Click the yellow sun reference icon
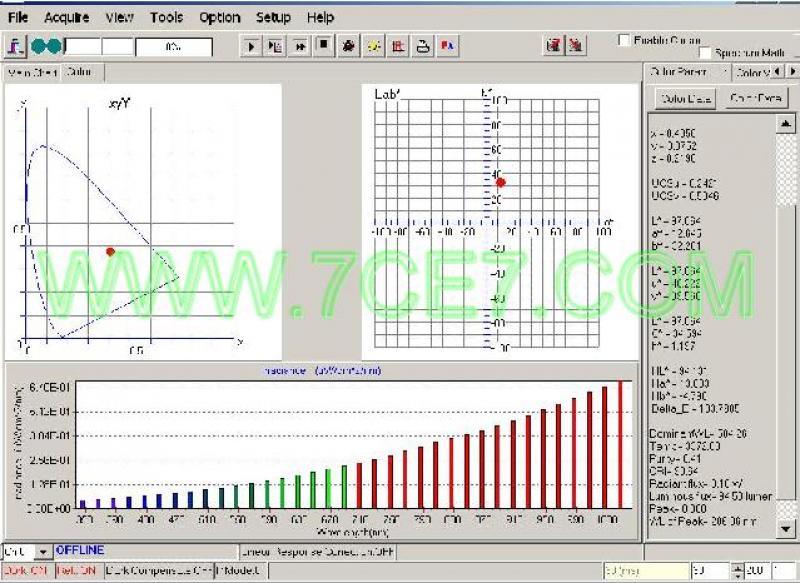 coord(373,46)
